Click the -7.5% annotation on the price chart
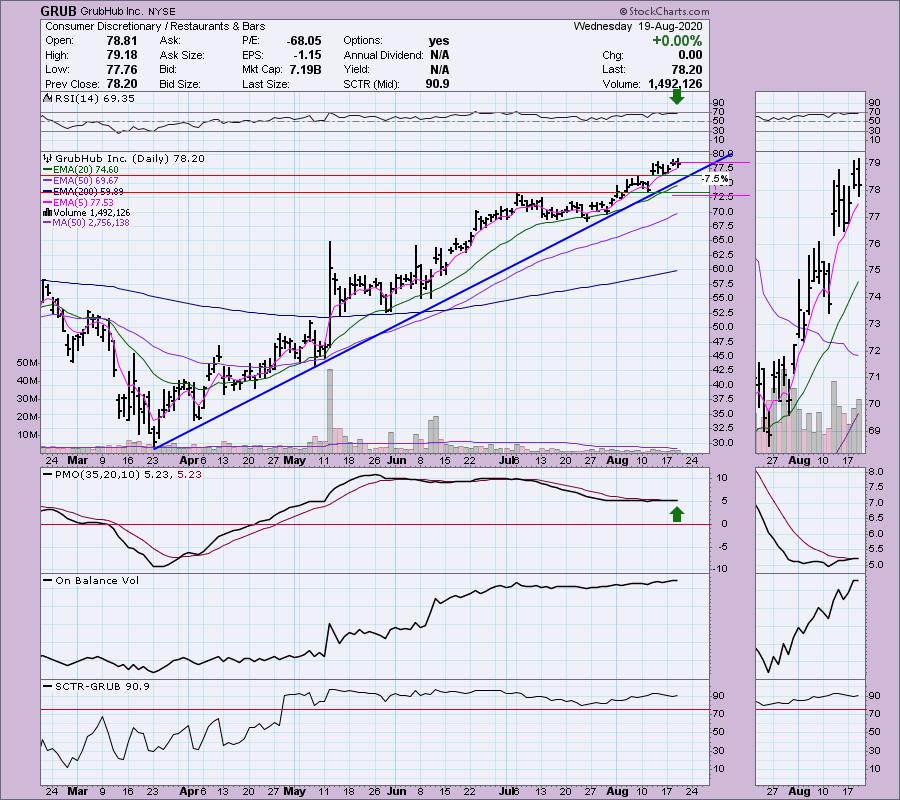900x800 pixels. coord(715,179)
